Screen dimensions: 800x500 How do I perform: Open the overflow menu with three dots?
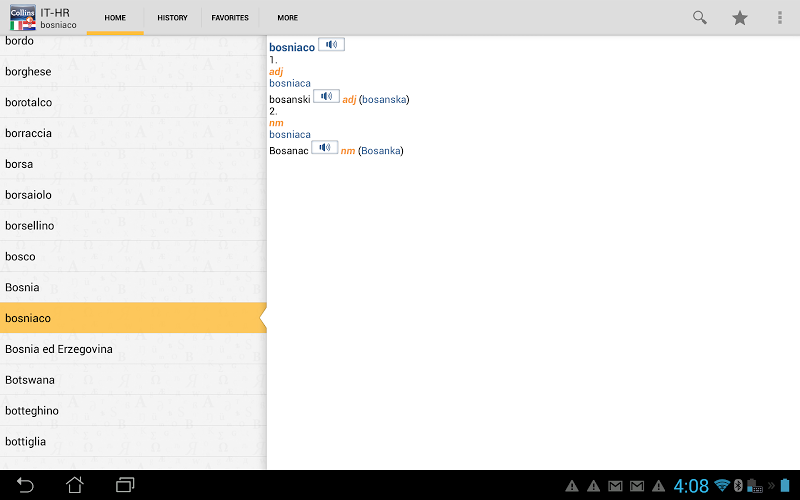780,18
